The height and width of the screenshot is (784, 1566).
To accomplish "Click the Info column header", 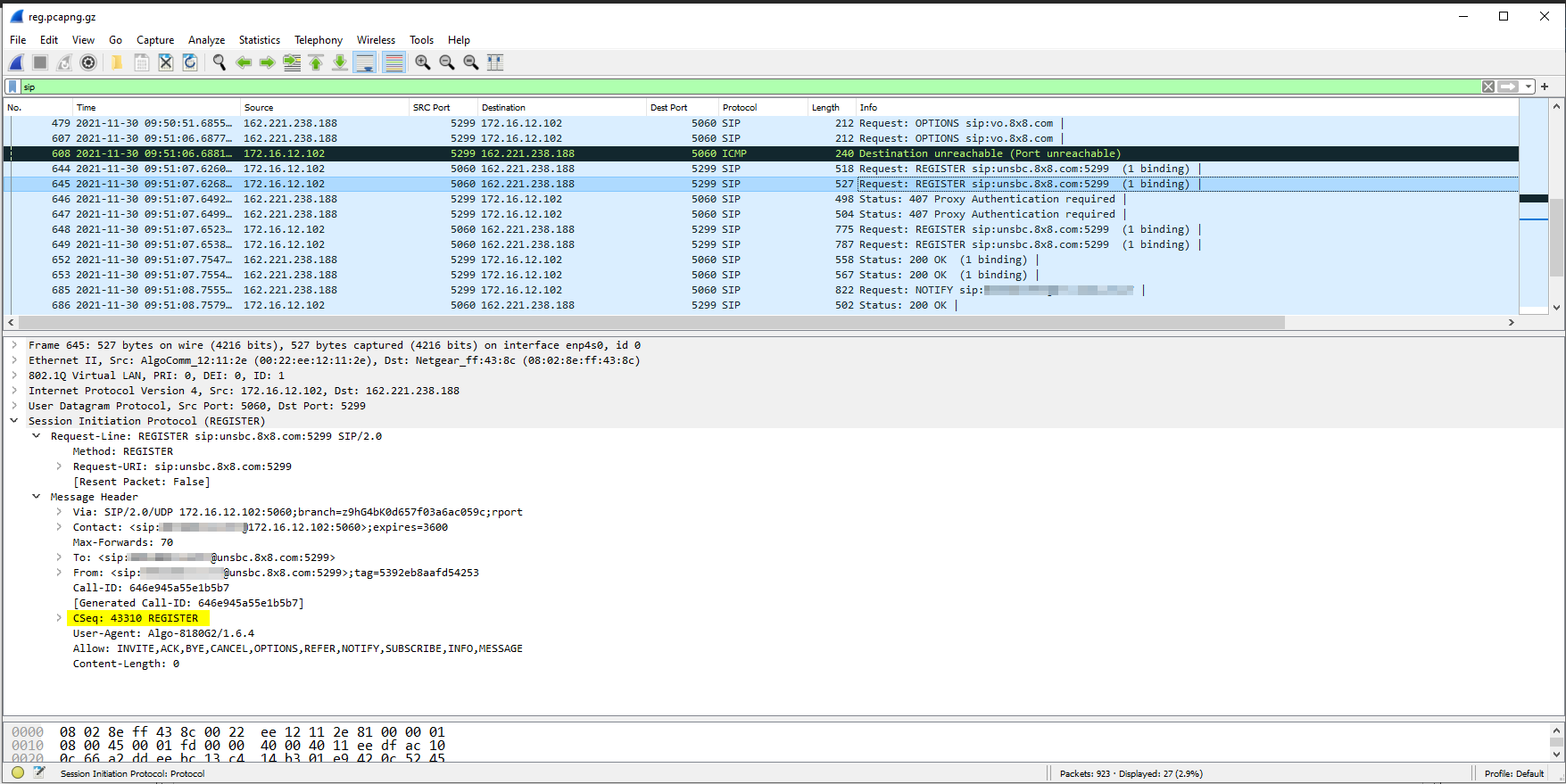I will coord(1187,108).
